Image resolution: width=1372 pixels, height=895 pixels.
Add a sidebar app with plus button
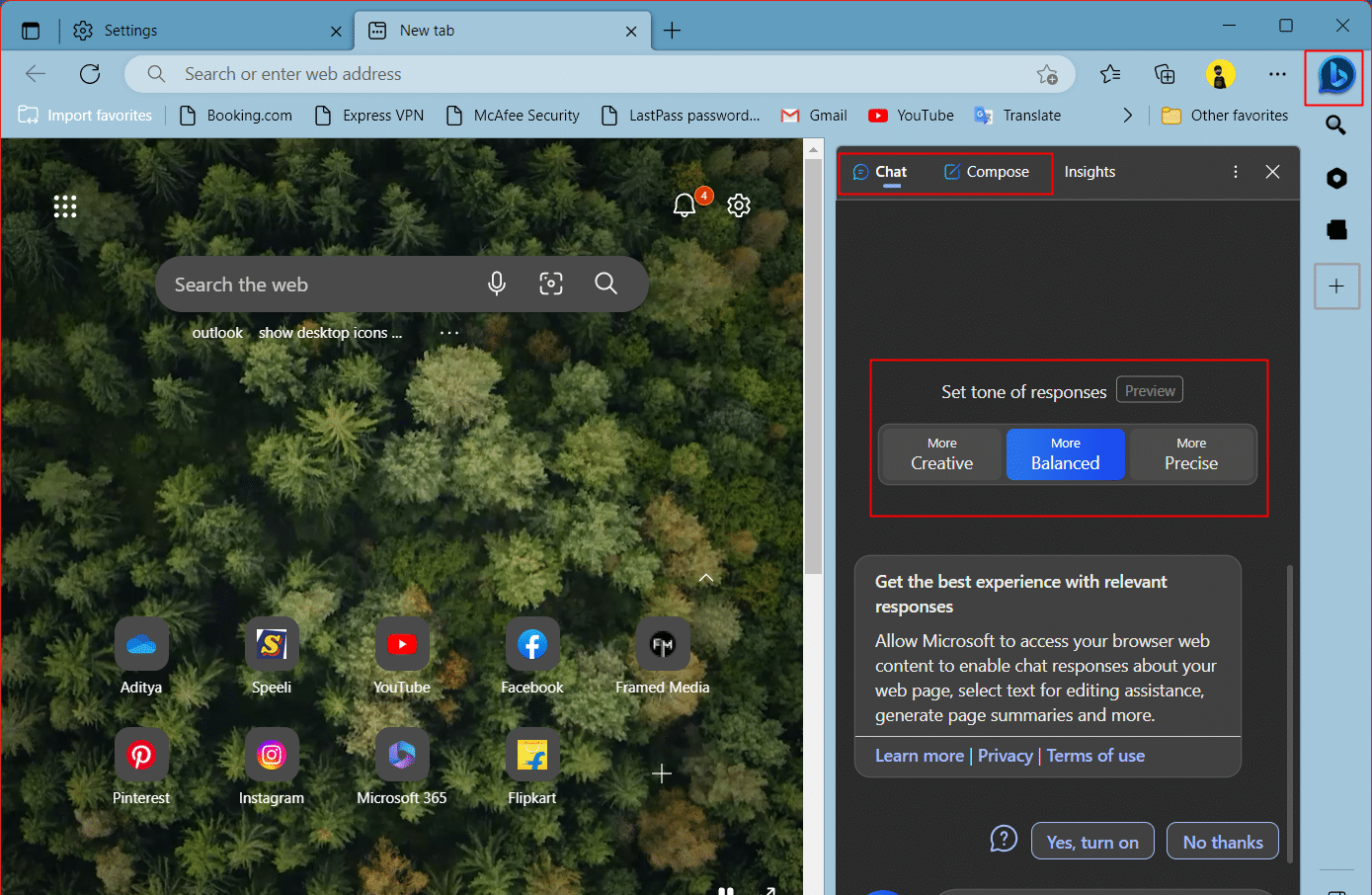click(1336, 286)
